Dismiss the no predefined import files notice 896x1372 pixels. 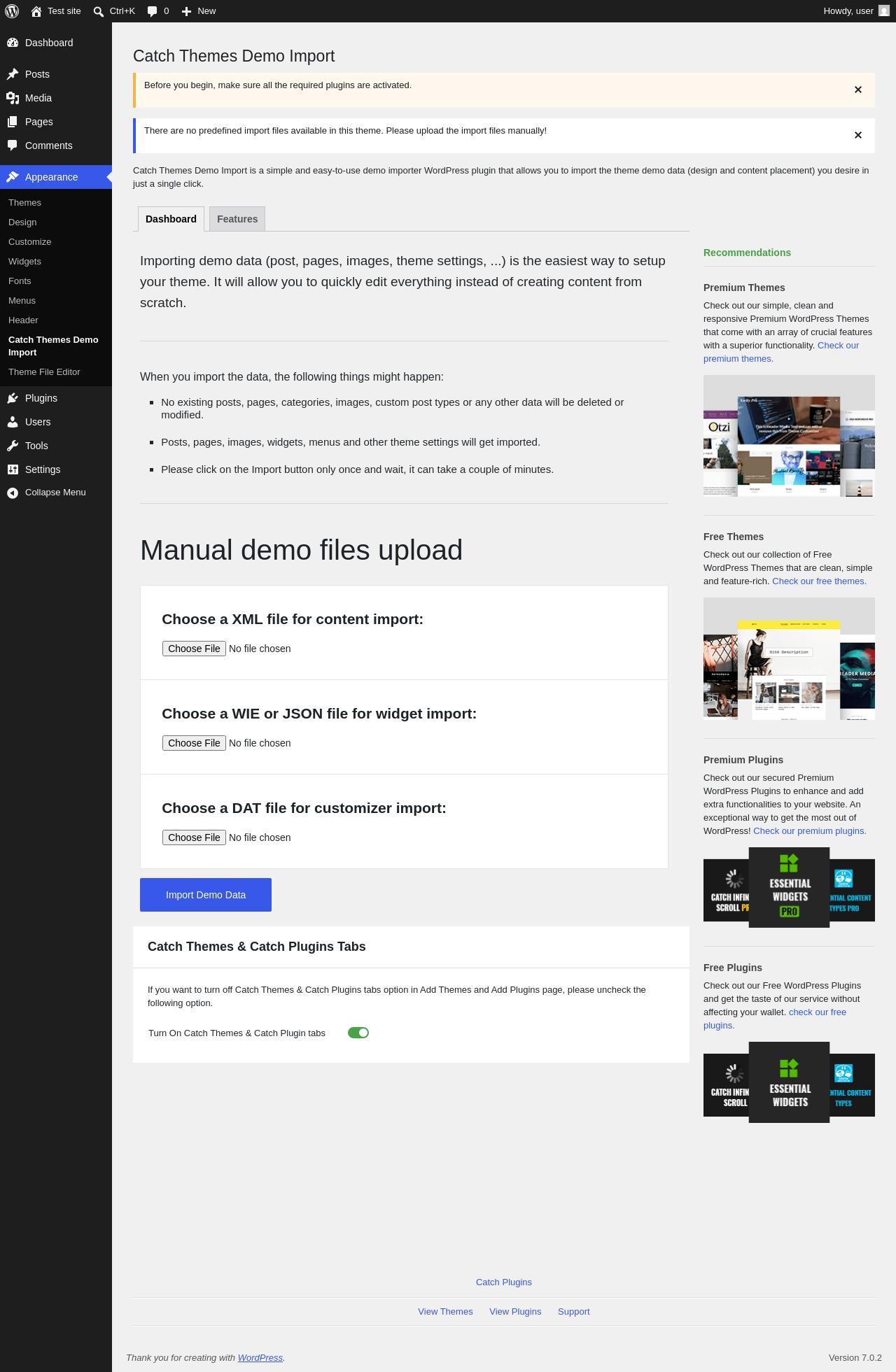coord(858,135)
